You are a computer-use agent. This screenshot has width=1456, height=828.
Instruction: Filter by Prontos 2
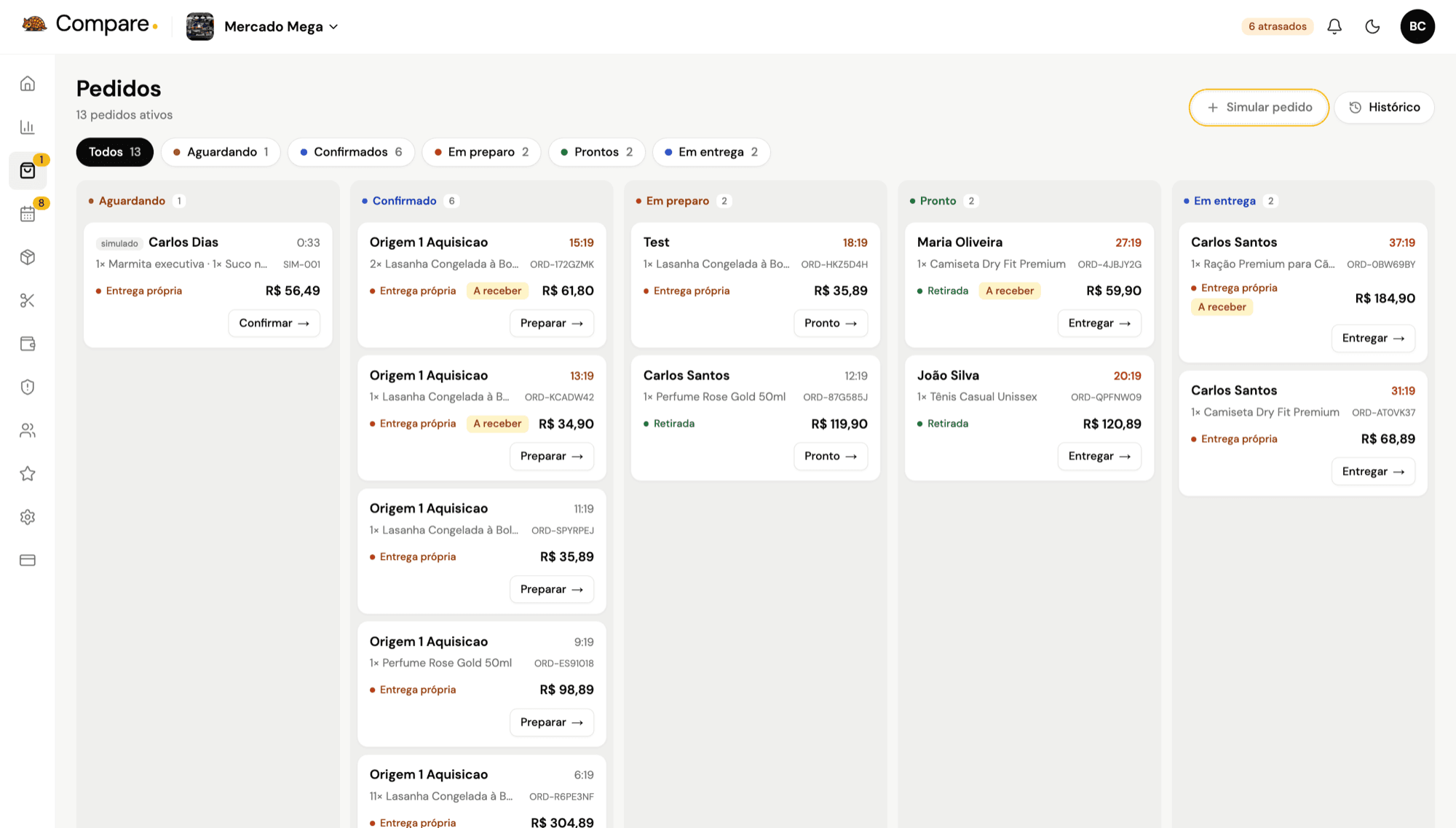point(596,152)
